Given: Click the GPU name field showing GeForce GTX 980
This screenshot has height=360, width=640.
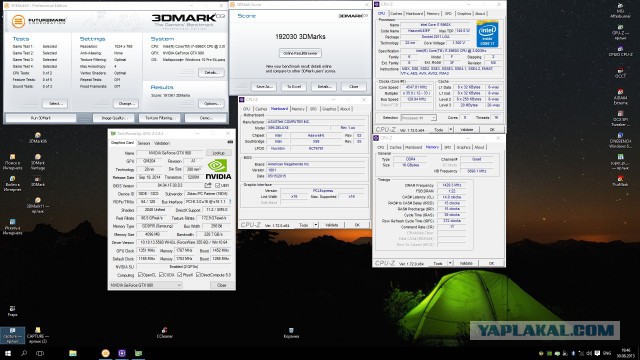Looking at the screenshot, I should pyautogui.click(x=170, y=153).
